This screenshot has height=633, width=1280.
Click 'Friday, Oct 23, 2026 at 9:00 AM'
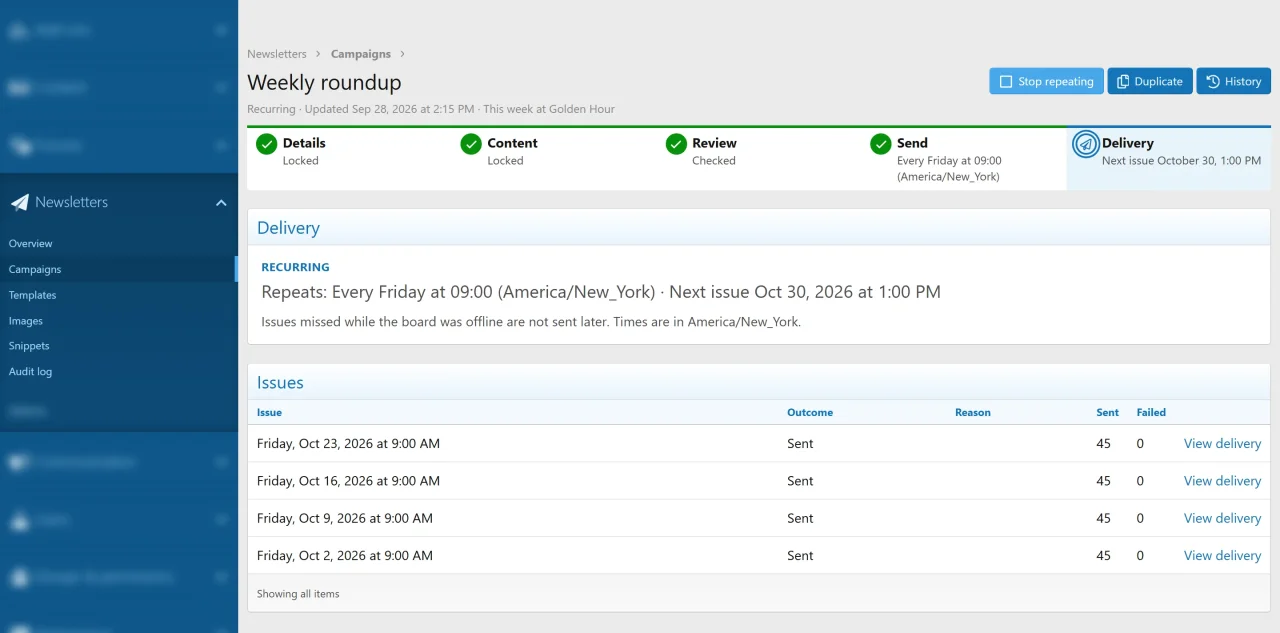(348, 444)
